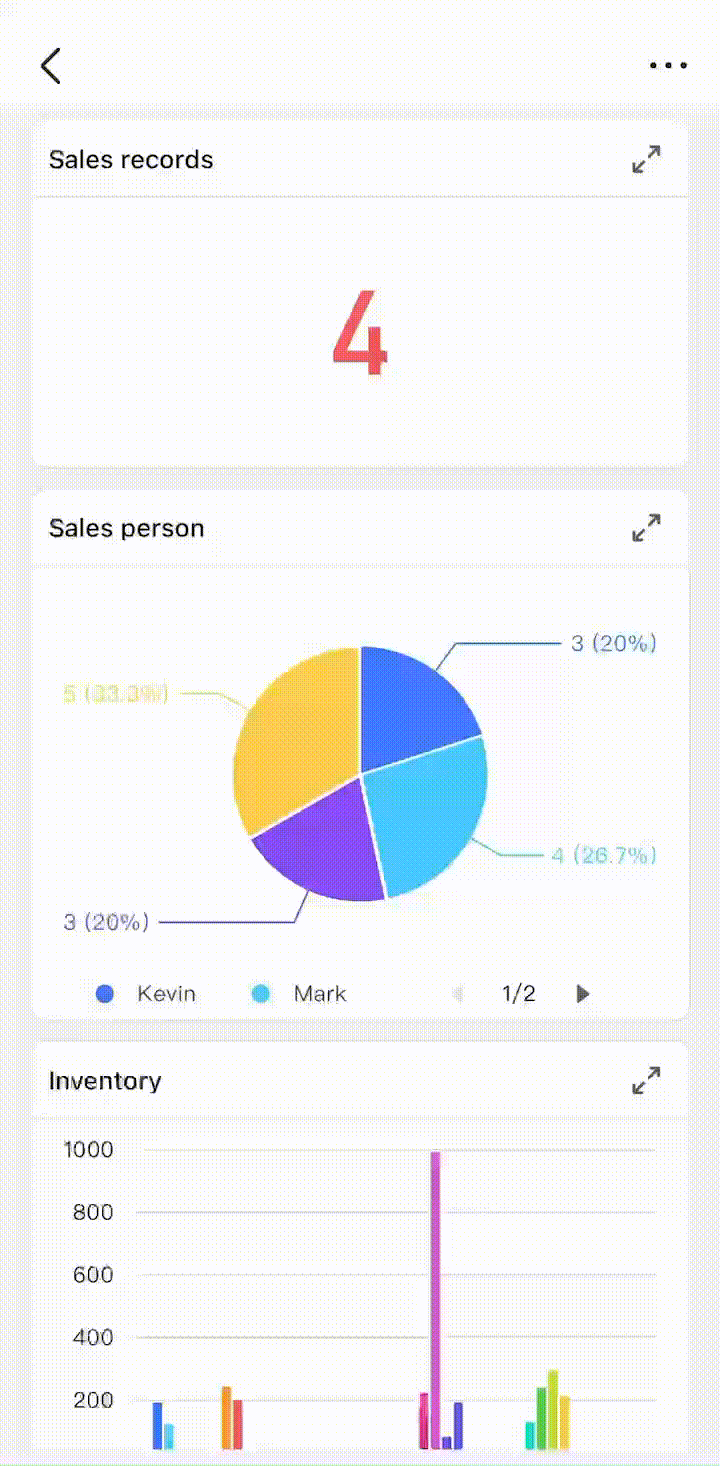Viewport: 720px width, 1466px height.
Task: Tap the big red number 4
Action: click(x=359, y=335)
